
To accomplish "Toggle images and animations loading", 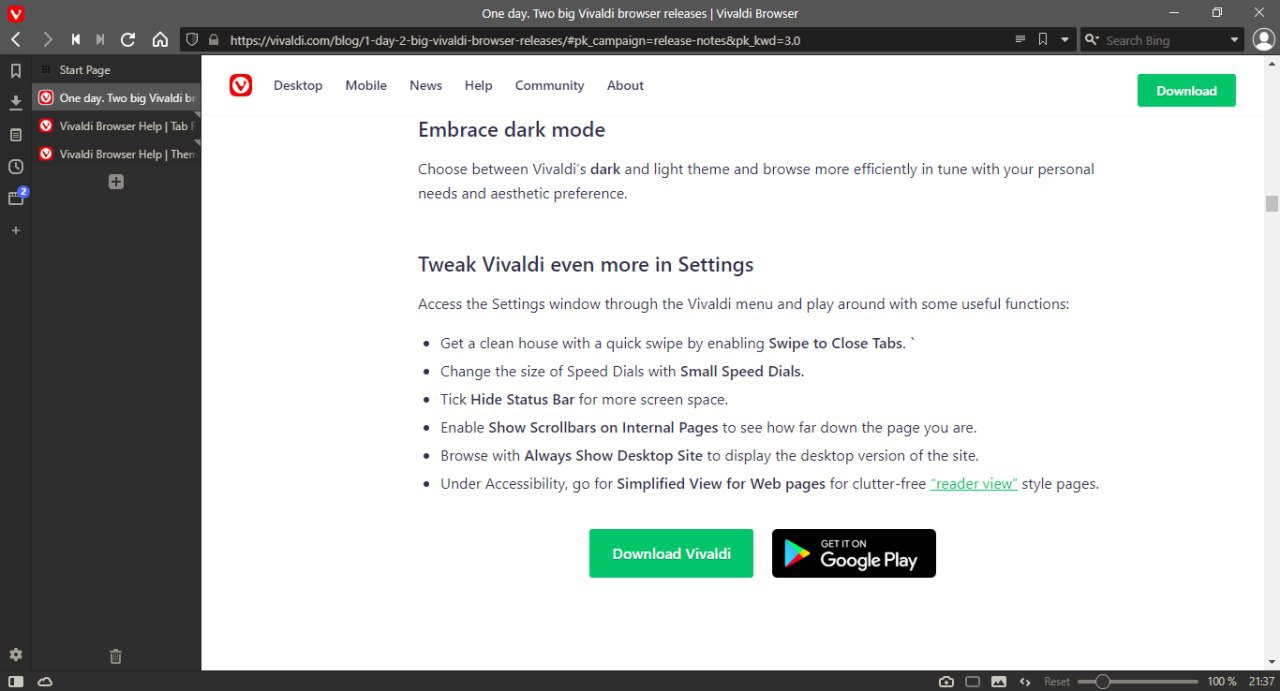I will [998, 681].
